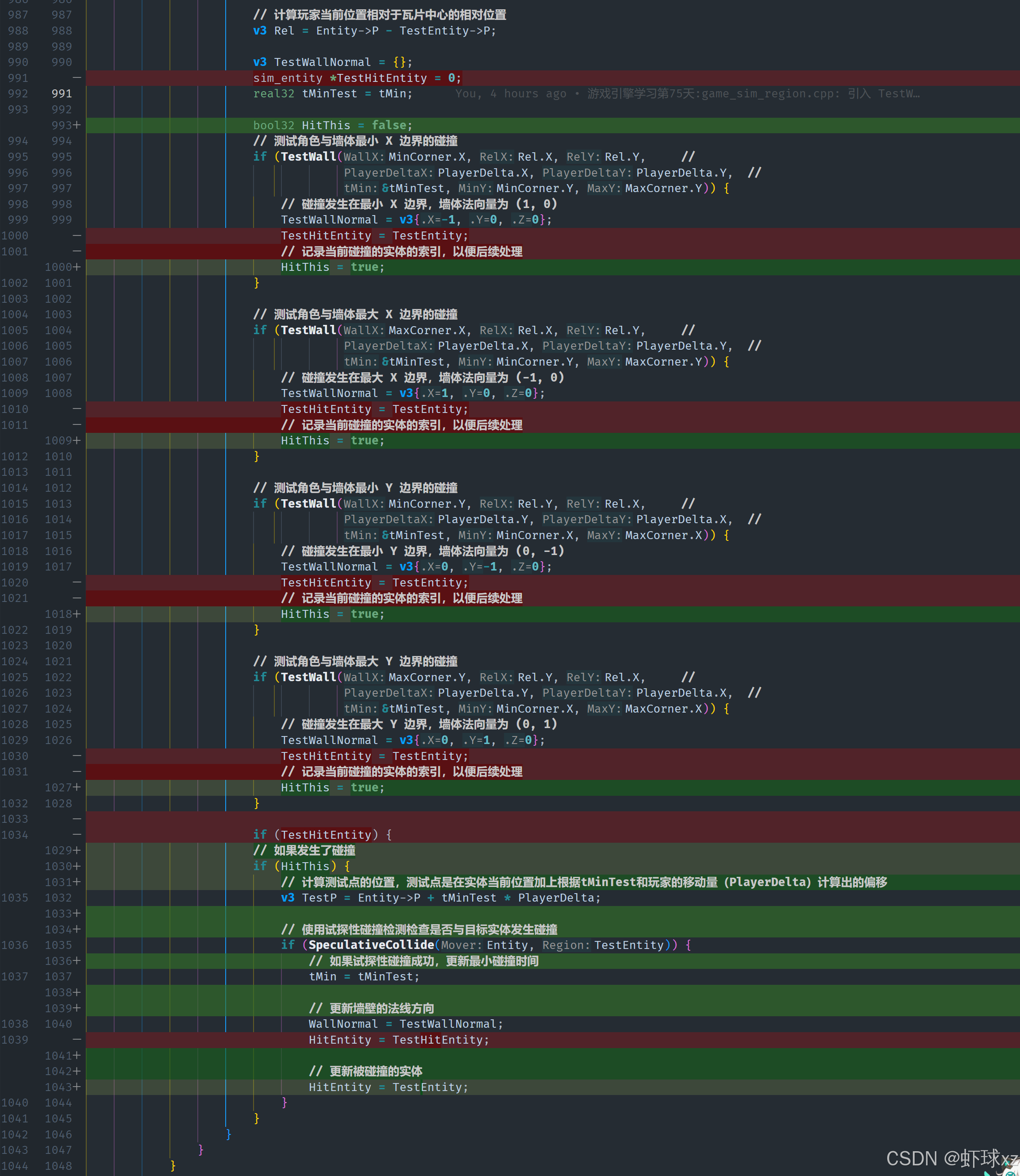The width and height of the screenshot is (1020, 1176).
Task: Click the line 'v3 Rel = Entity->P - TestEntity->P;'
Action: (374, 31)
